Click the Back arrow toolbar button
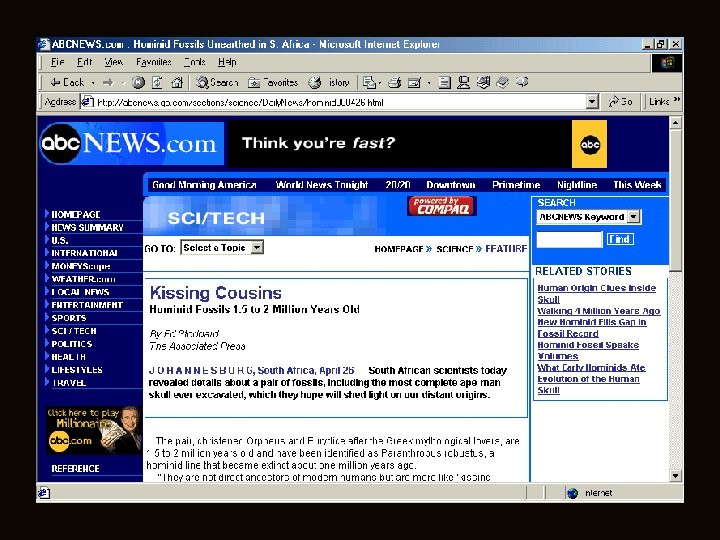Viewport: 720px width, 540px height. pos(67,83)
